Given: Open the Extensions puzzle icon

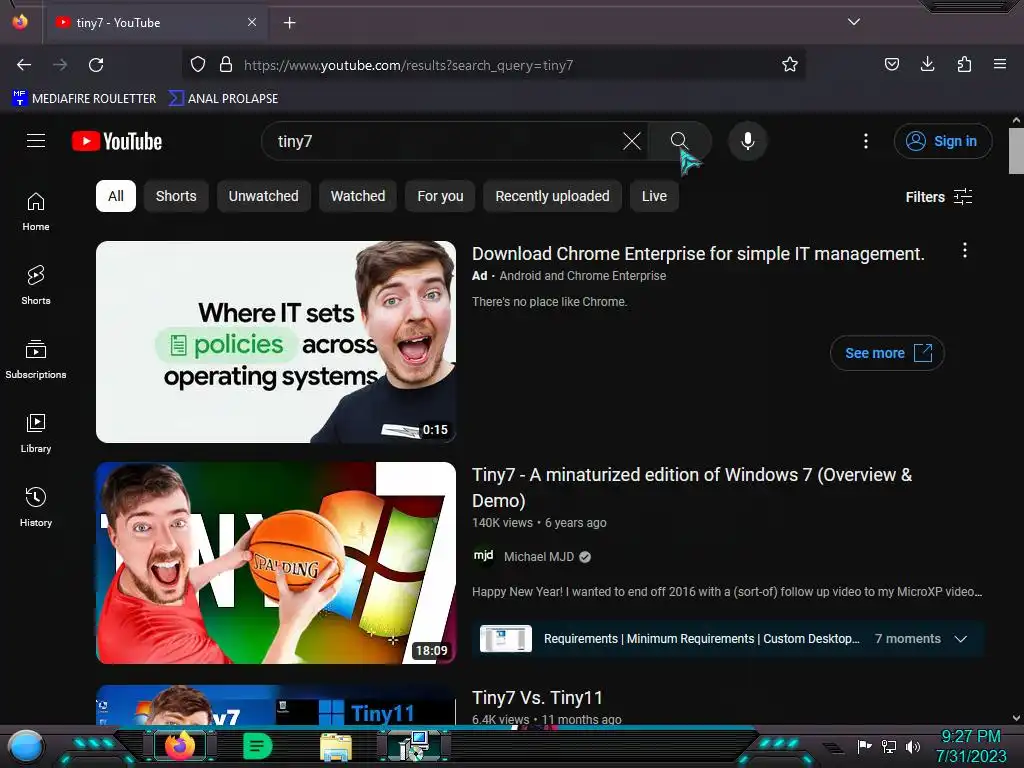Looking at the screenshot, I should click(x=964, y=65).
